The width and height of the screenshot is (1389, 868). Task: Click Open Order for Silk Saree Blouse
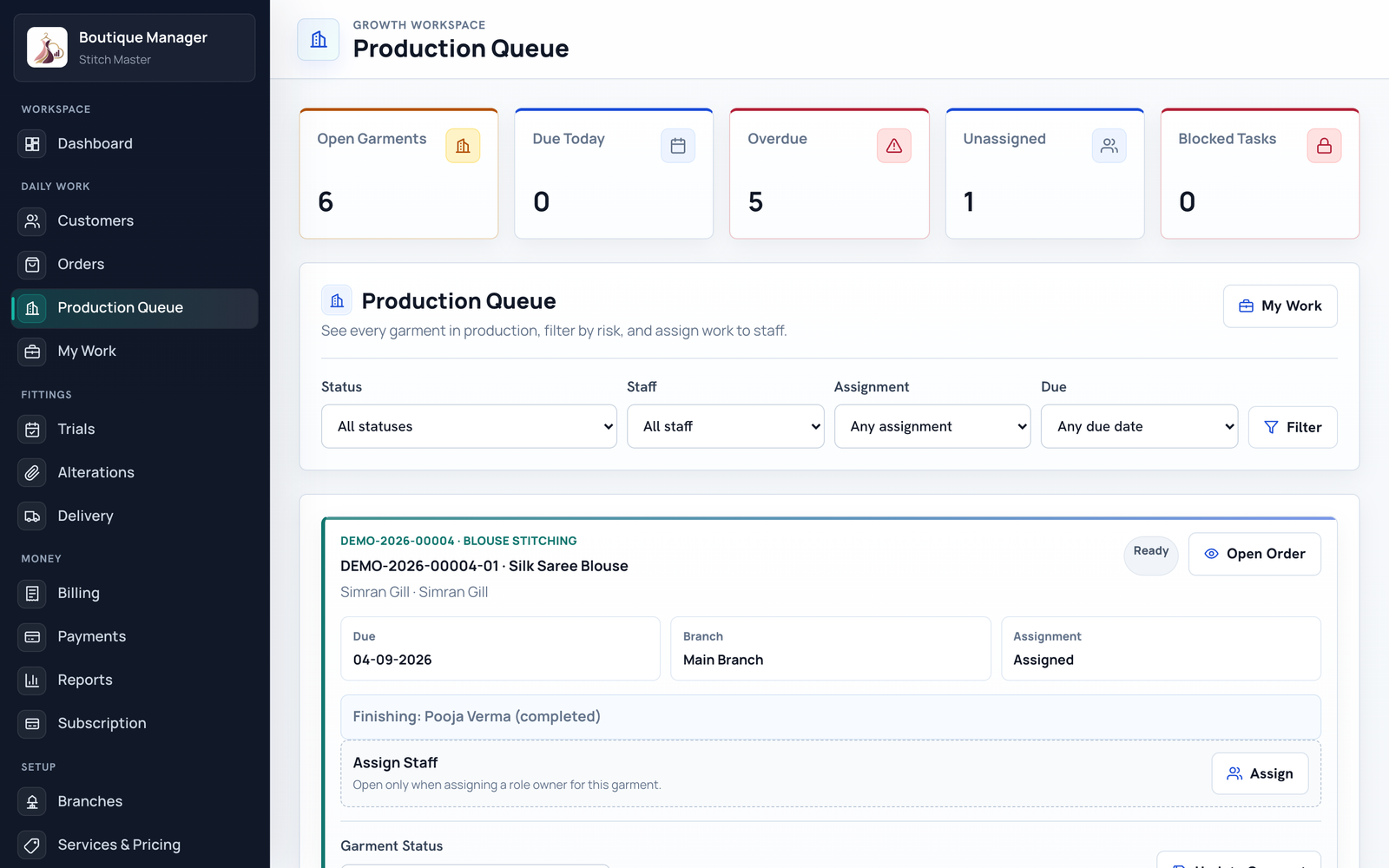coord(1254,554)
